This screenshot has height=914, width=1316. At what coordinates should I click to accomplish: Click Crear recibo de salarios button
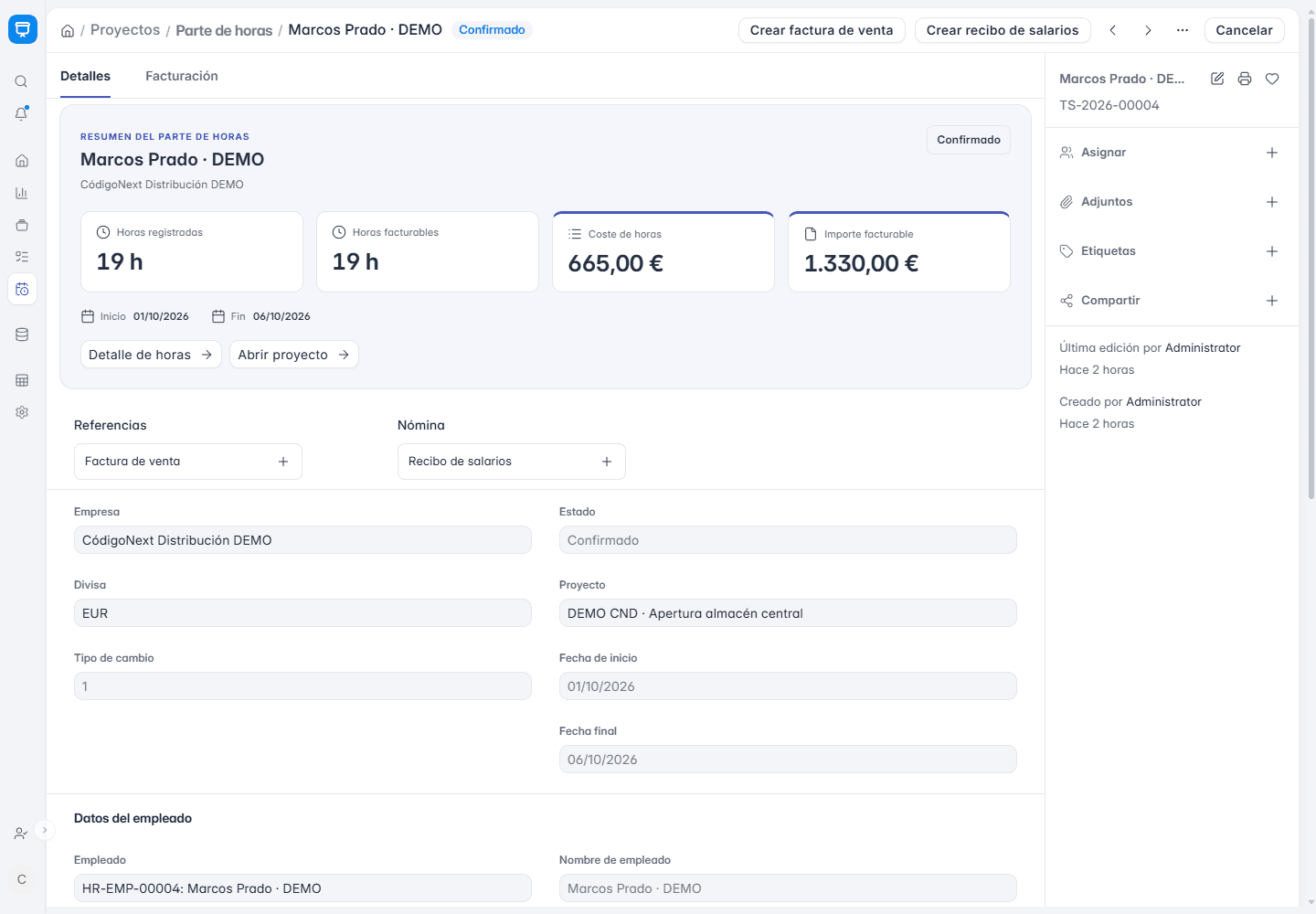pos(1003,30)
